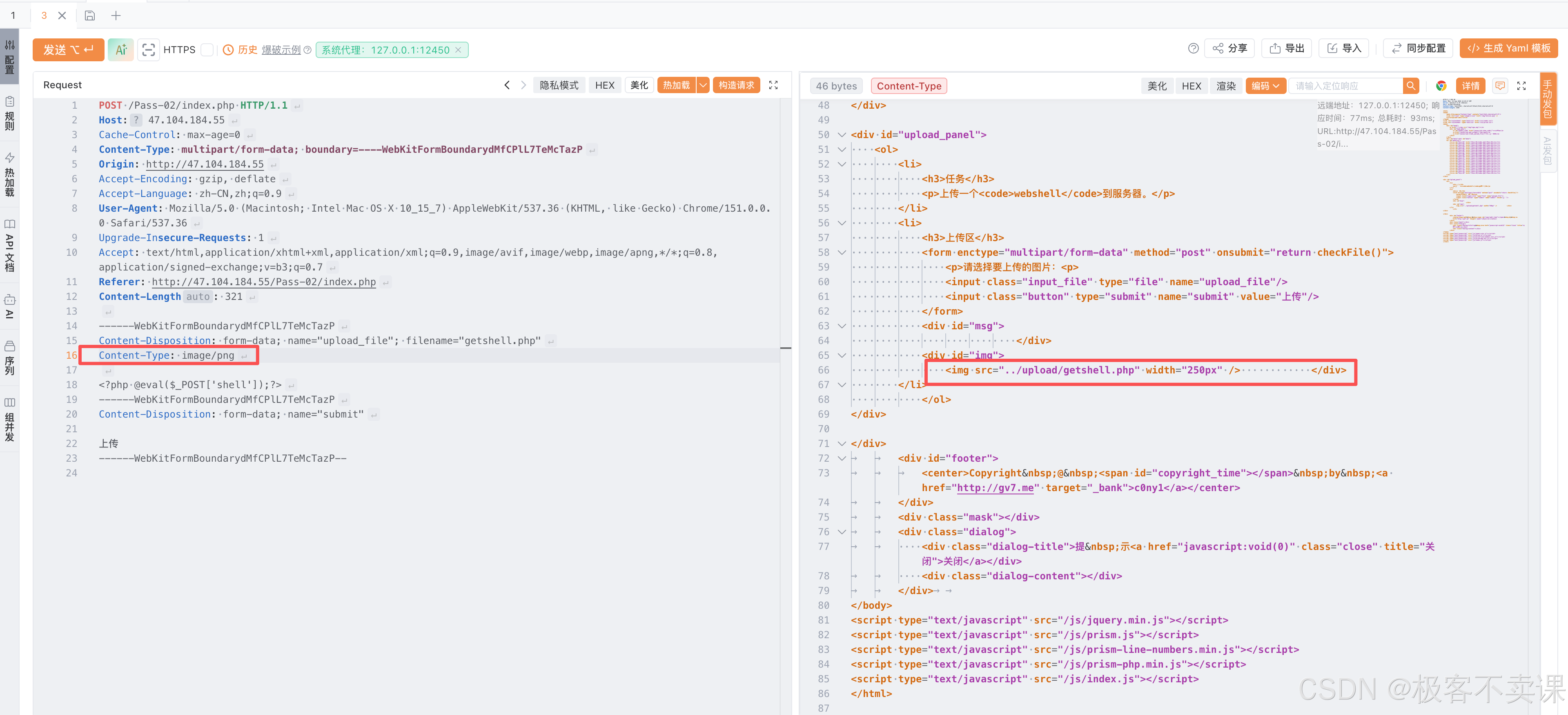Collapse the footer div on line 72

(842, 458)
